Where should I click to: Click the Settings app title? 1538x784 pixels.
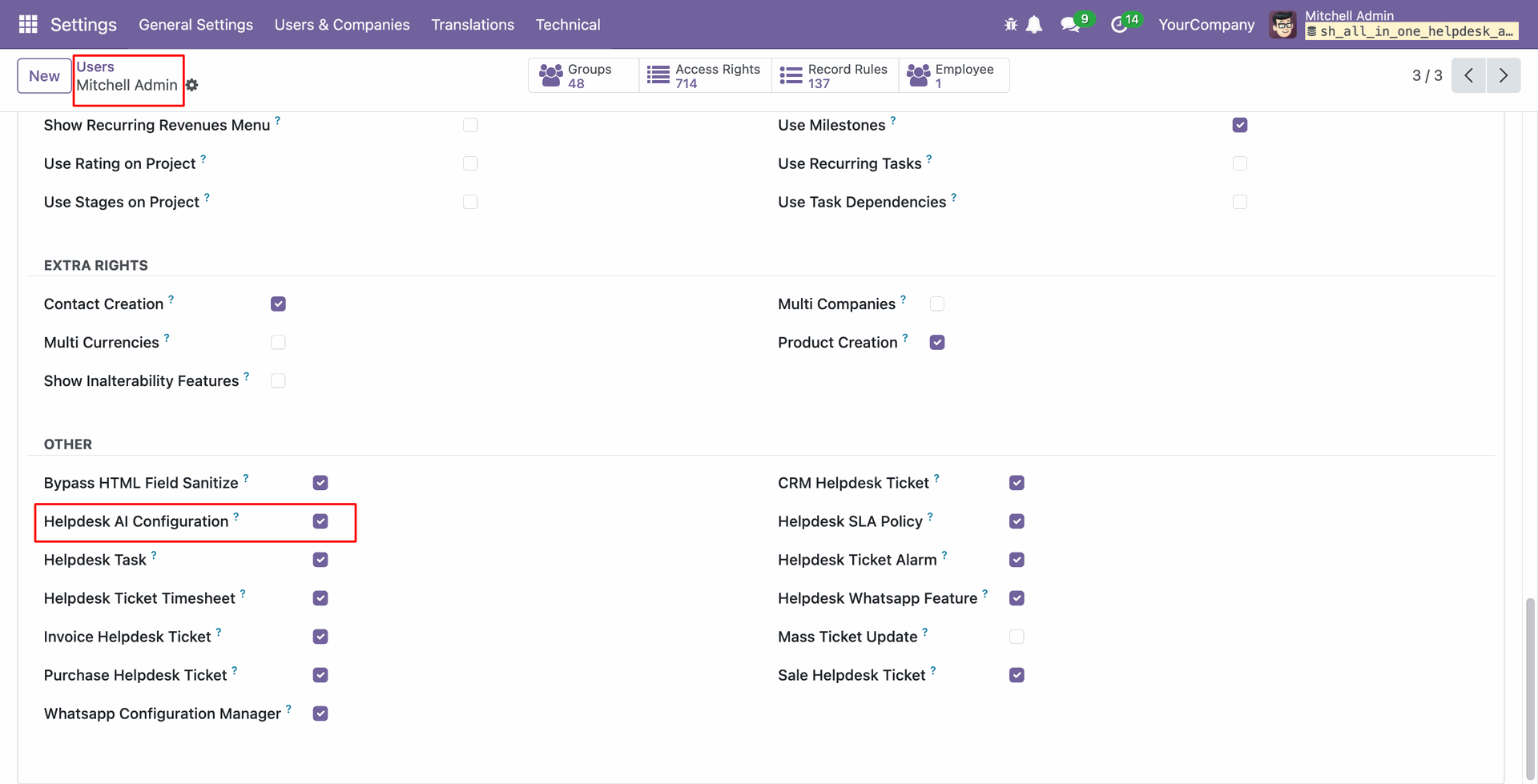pos(83,25)
